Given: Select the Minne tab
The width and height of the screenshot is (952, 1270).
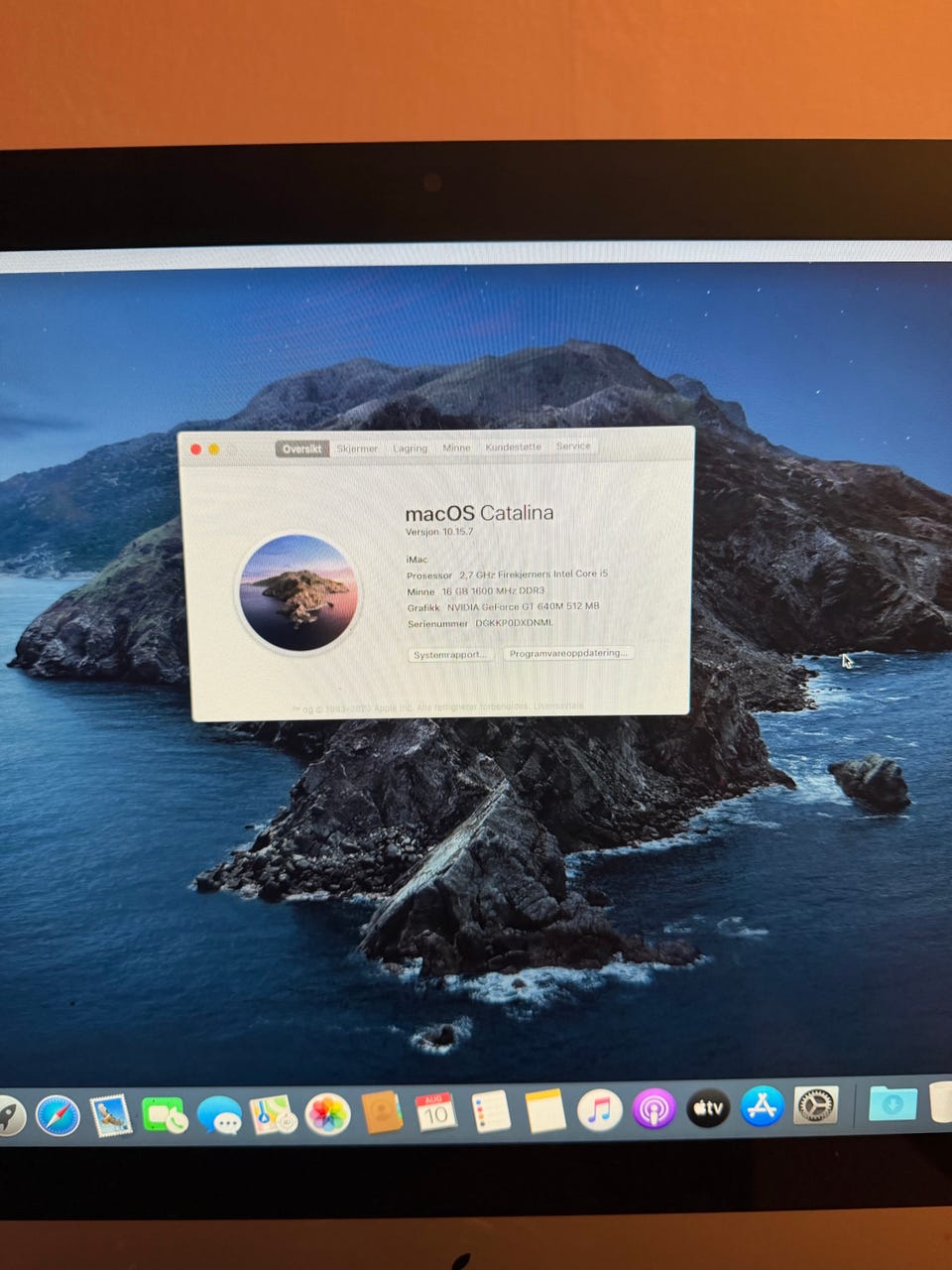Looking at the screenshot, I should 456,447.
